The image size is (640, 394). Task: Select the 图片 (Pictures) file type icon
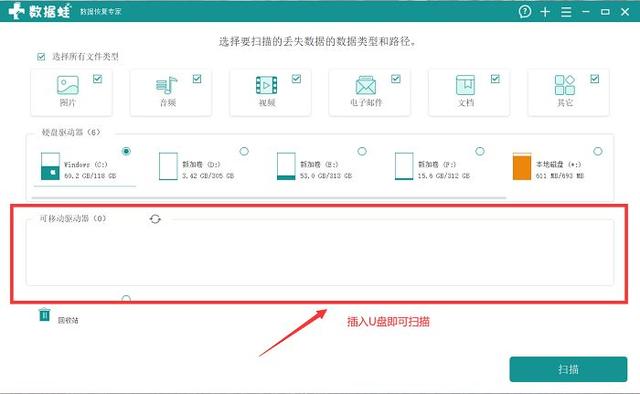[68, 85]
